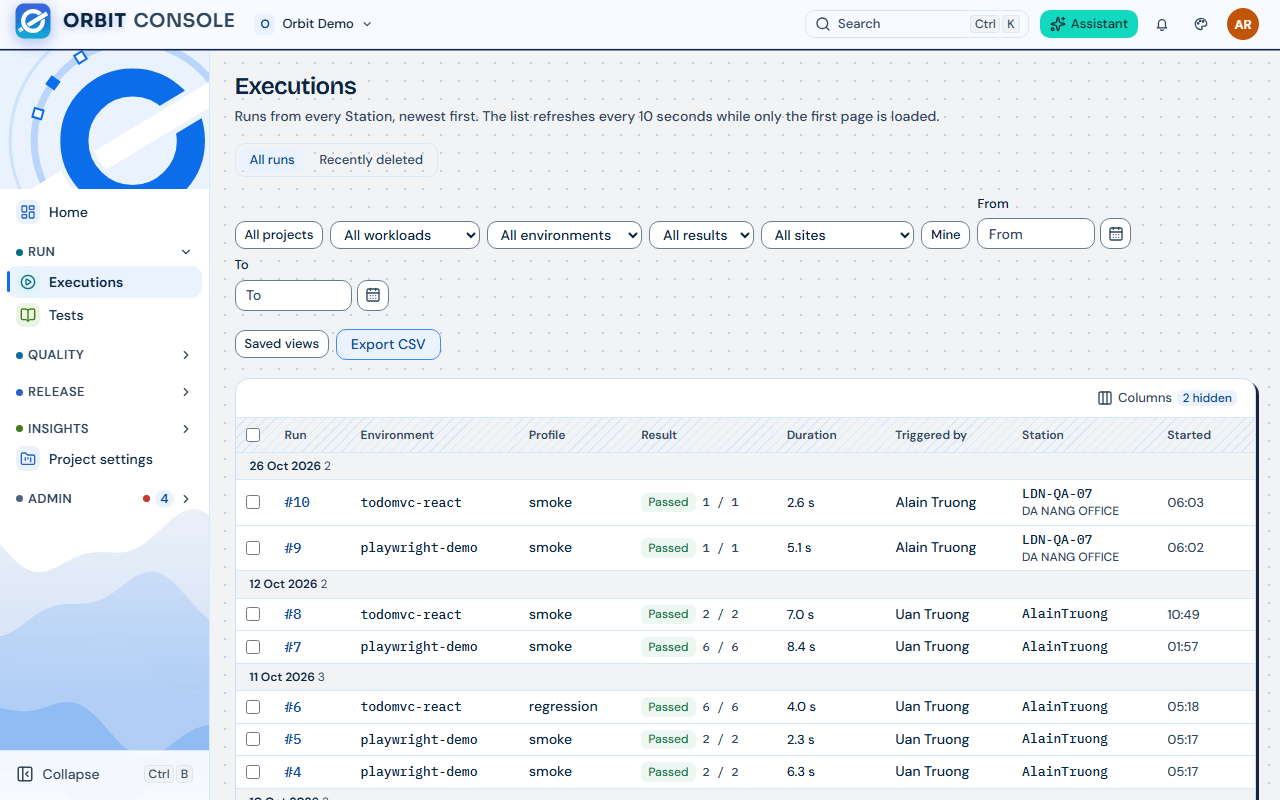Check the box for run #8

point(253,614)
